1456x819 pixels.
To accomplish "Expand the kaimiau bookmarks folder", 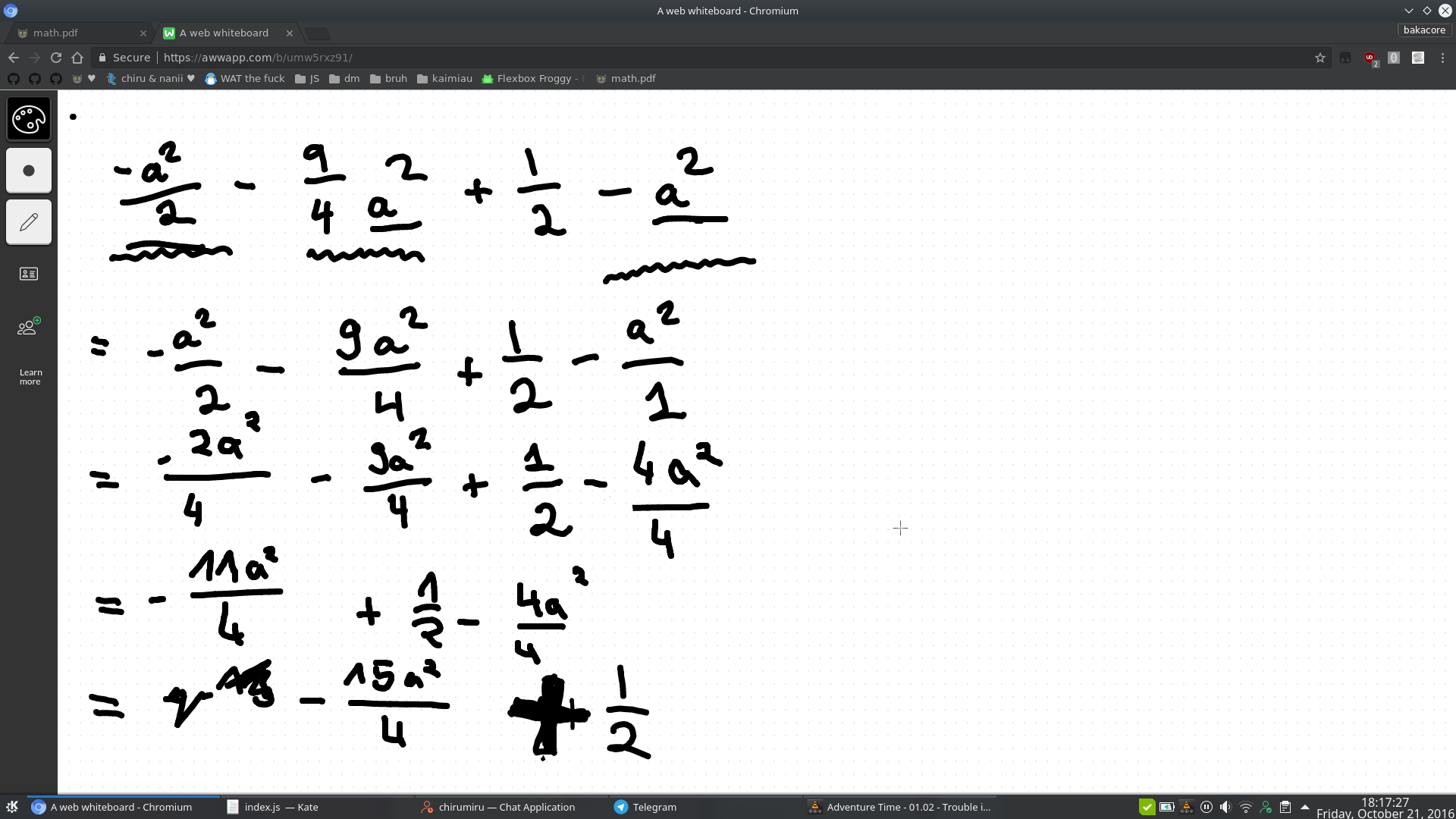I will coord(444,79).
